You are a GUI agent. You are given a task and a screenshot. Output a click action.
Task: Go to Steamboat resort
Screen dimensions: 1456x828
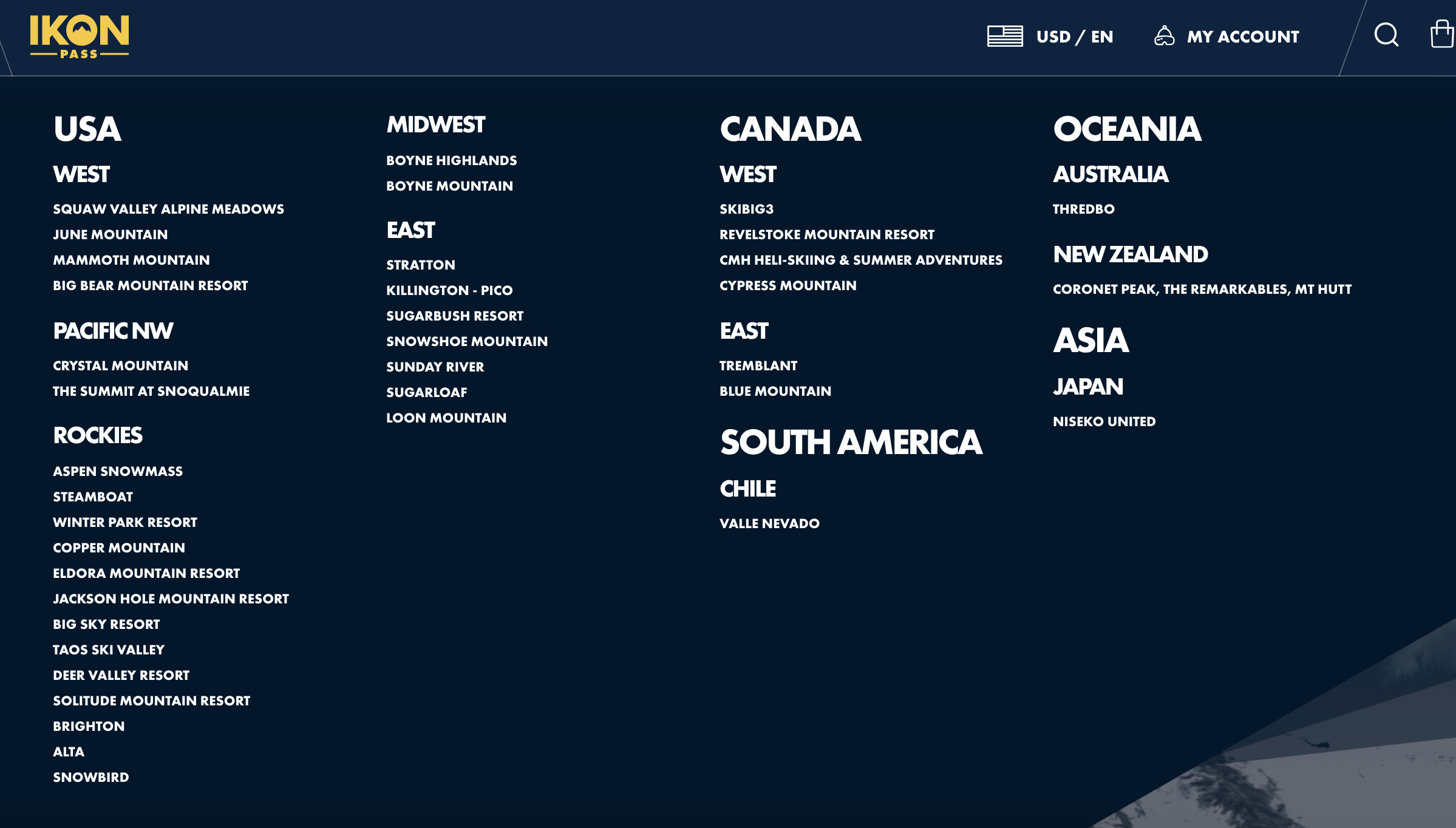93,497
